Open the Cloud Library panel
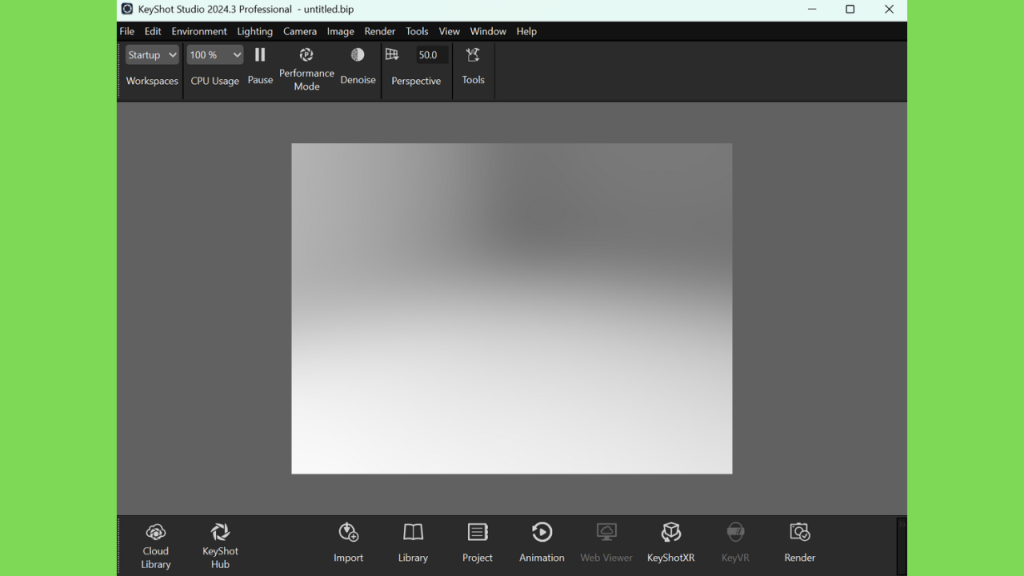 click(155, 546)
